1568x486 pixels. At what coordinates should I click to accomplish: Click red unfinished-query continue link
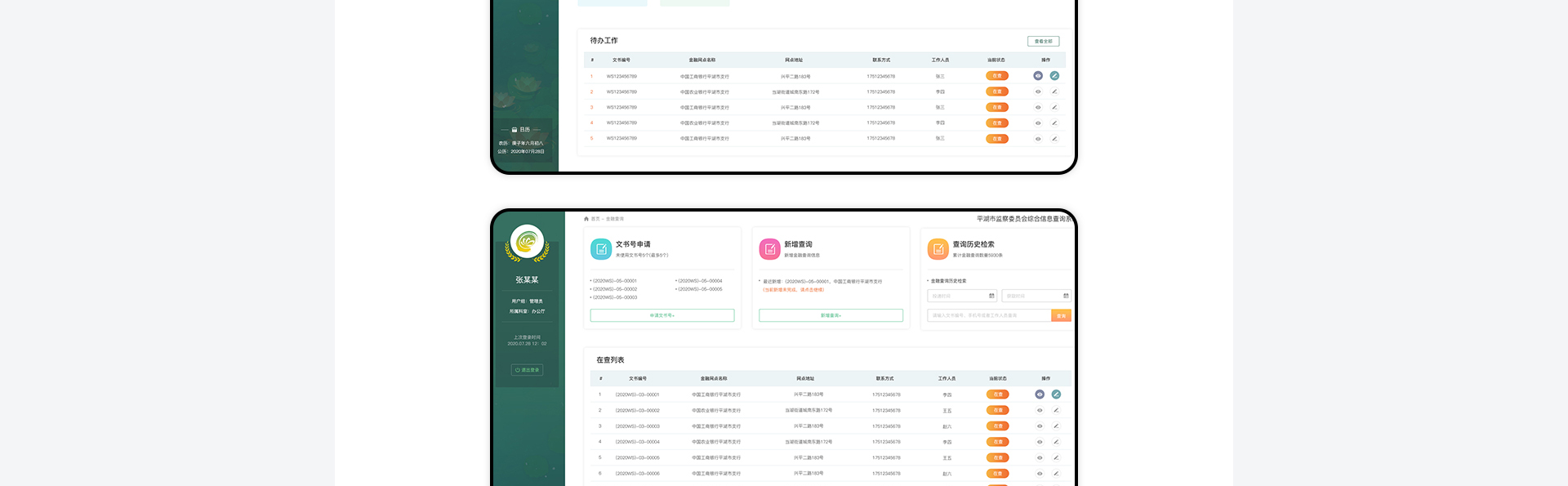(794, 290)
